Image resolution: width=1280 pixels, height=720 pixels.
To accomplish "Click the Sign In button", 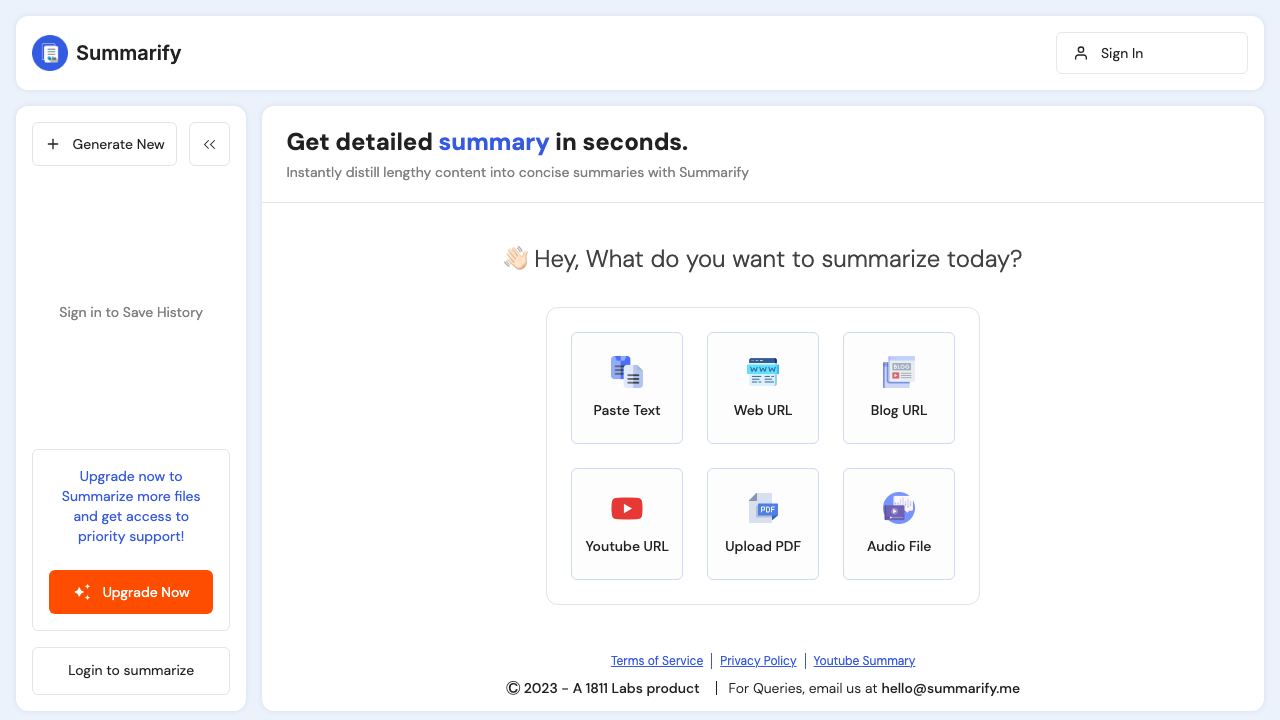I will point(1152,53).
